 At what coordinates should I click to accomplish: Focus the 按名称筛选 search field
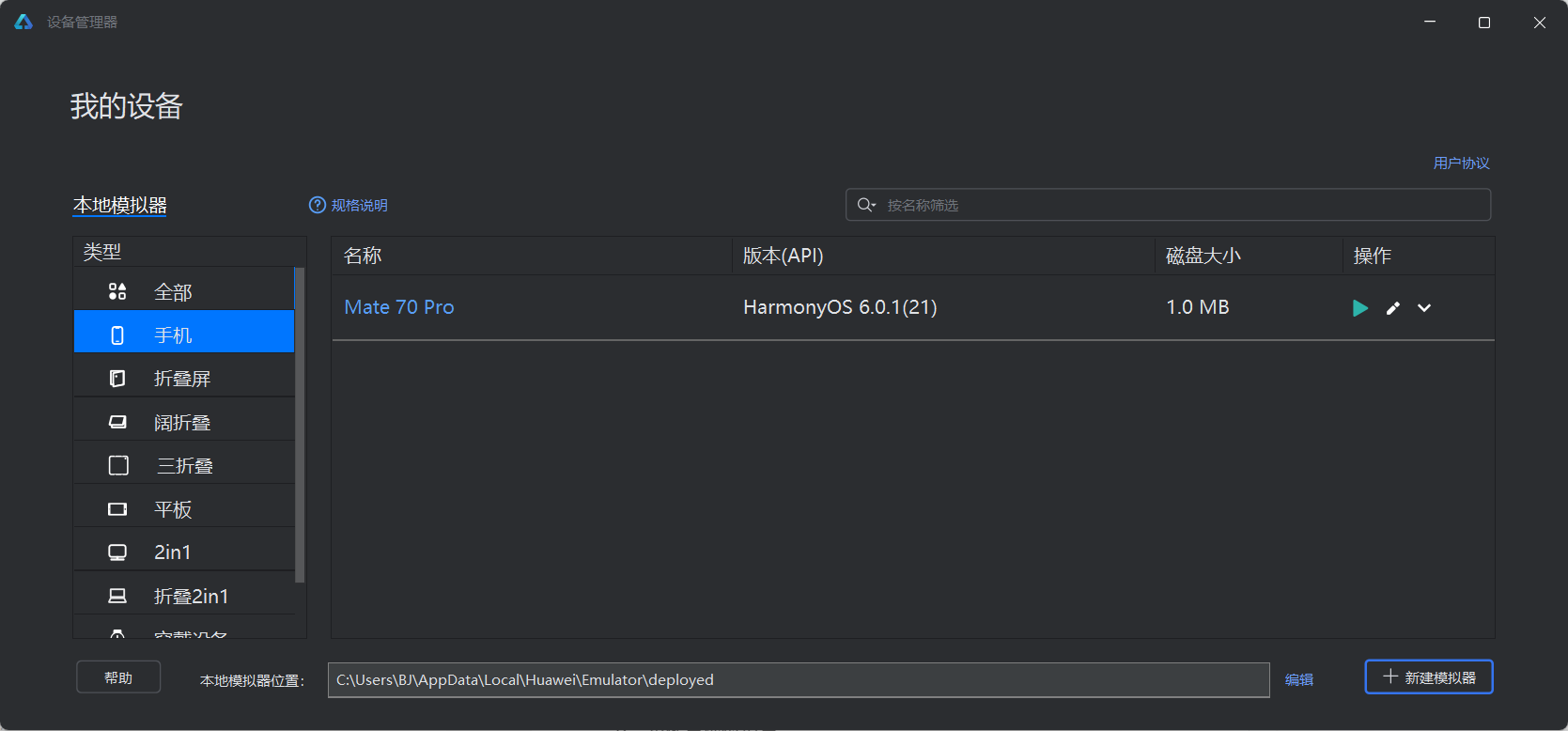1168,205
